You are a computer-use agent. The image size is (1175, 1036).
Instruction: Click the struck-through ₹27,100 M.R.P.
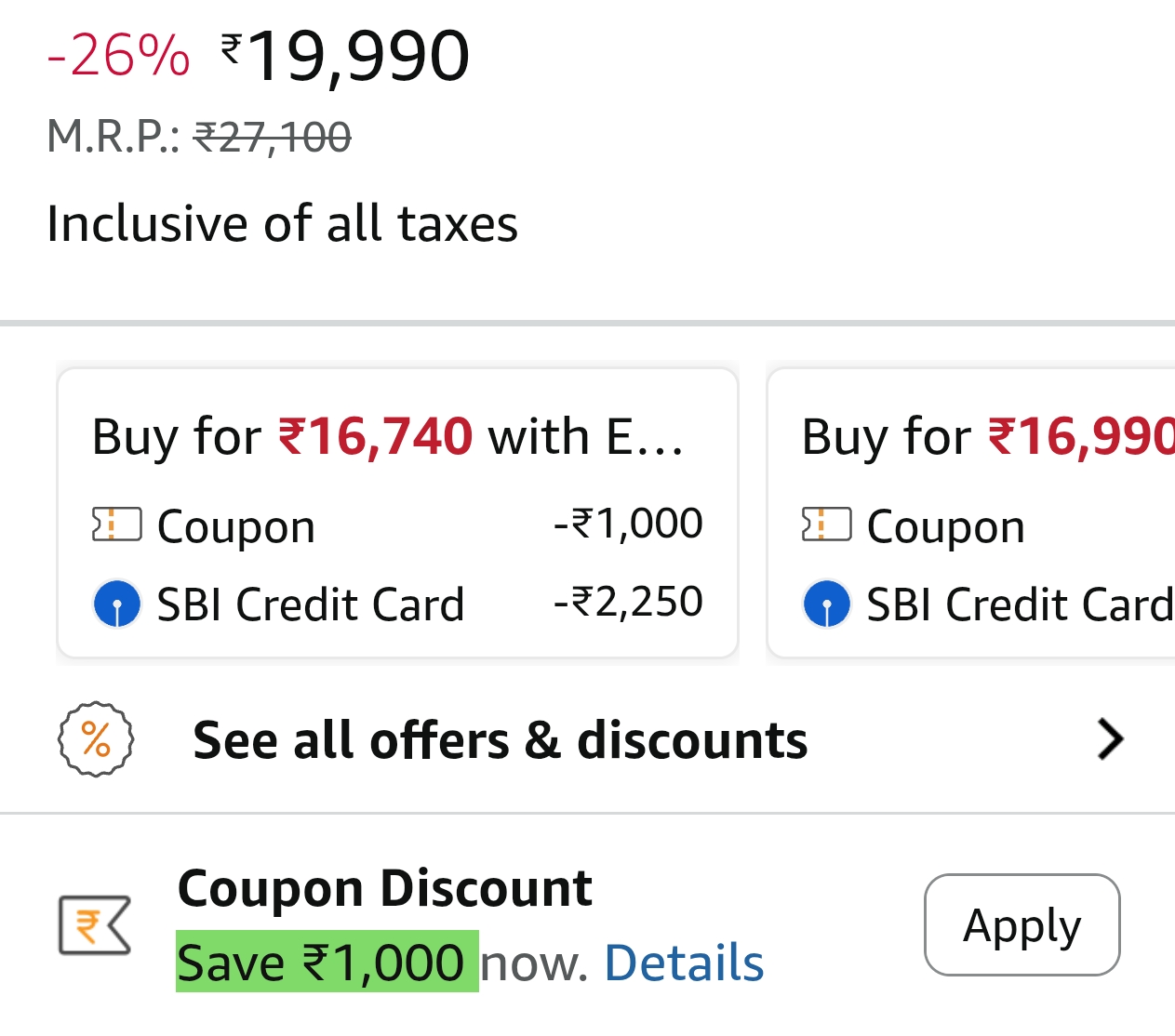pos(272,138)
